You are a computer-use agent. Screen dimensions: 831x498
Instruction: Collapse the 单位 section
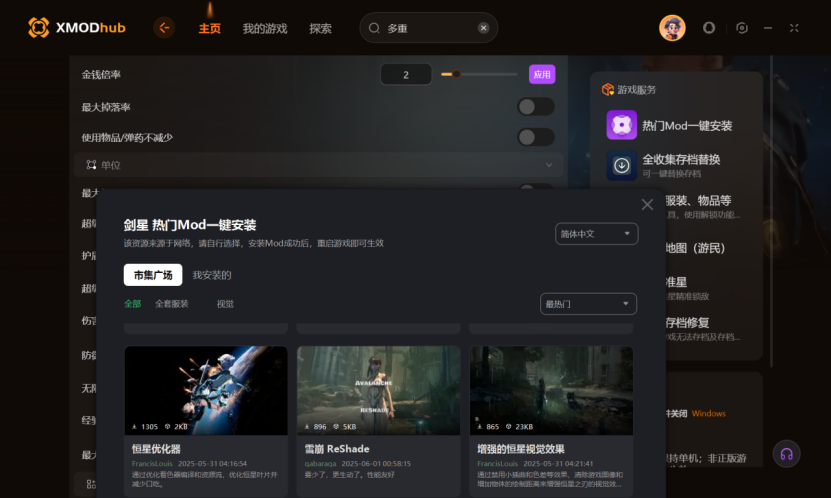pos(549,165)
